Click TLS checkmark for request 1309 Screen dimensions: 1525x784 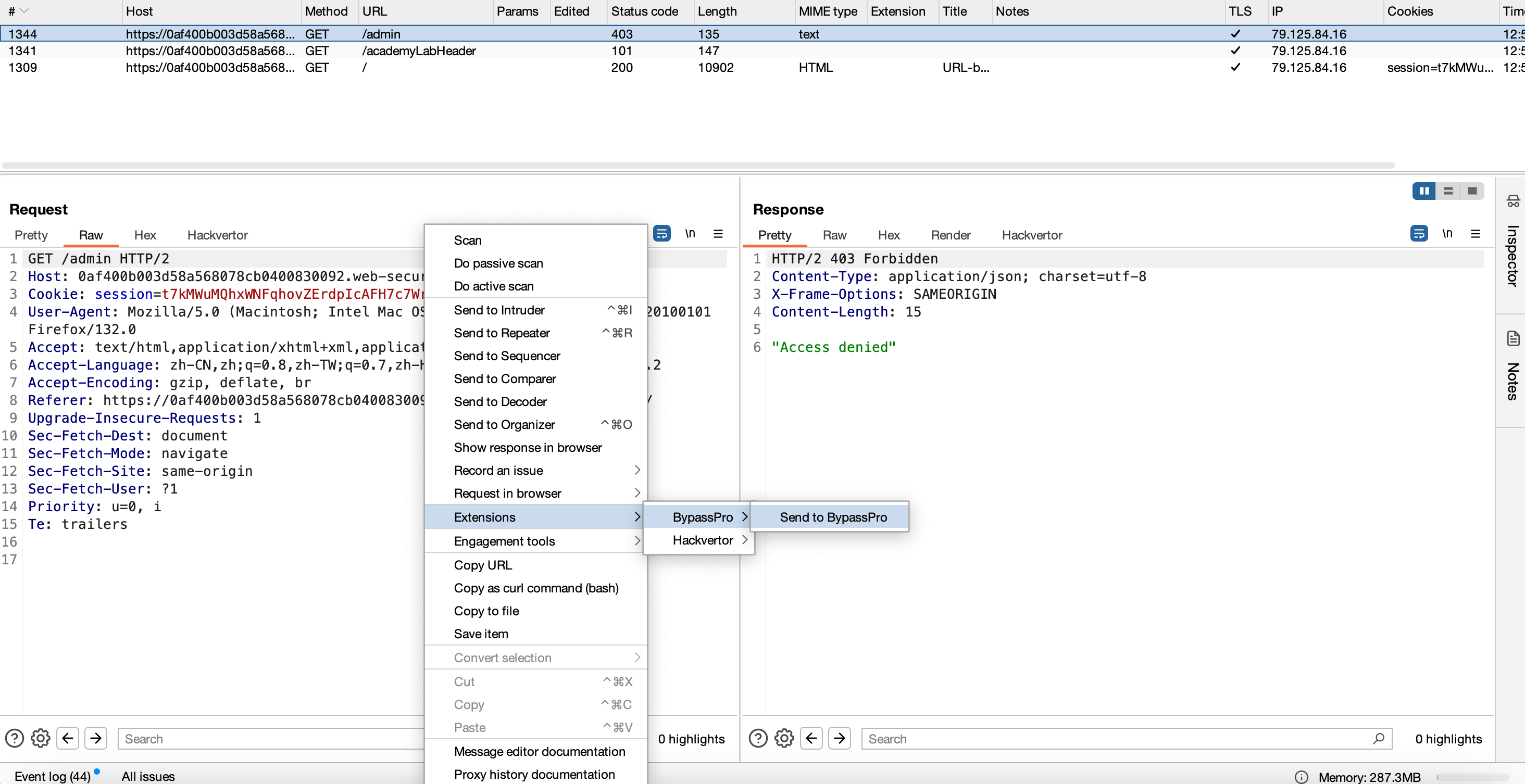click(1235, 67)
